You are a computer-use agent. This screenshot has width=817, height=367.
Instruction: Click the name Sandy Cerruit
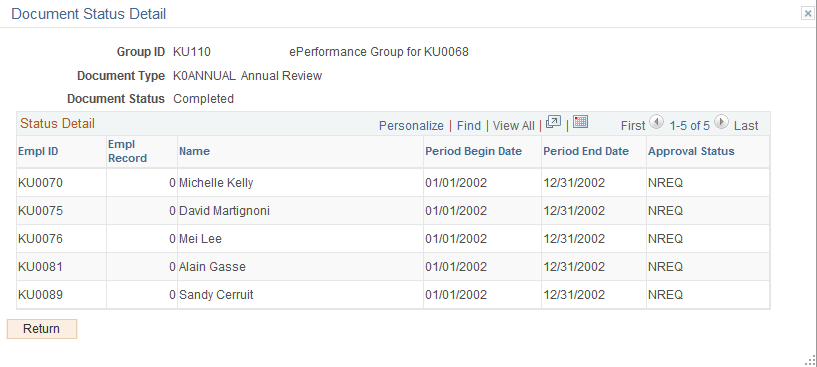[216, 296]
